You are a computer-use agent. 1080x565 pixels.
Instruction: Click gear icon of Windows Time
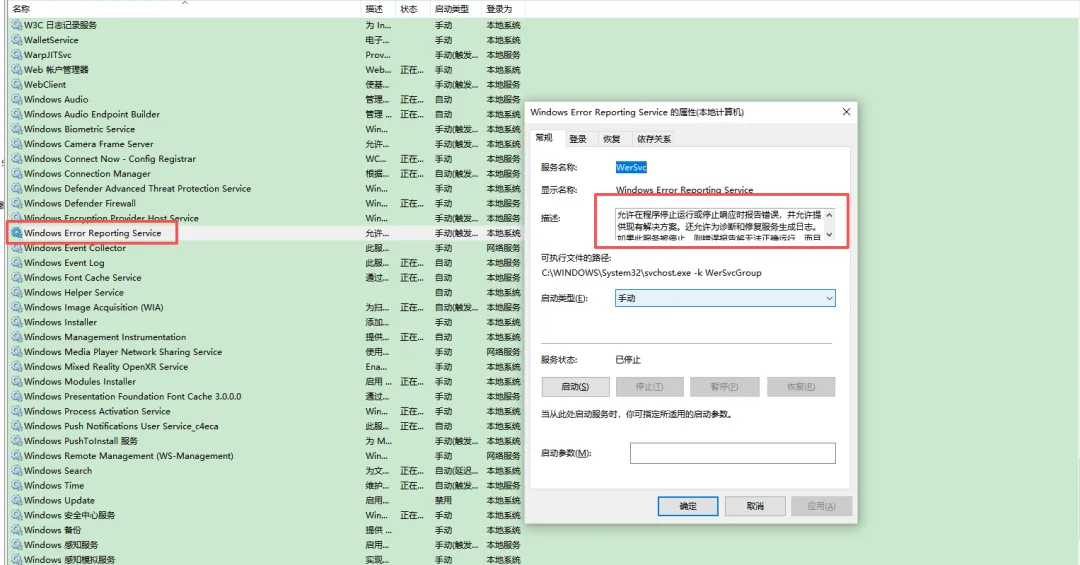point(17,485)
